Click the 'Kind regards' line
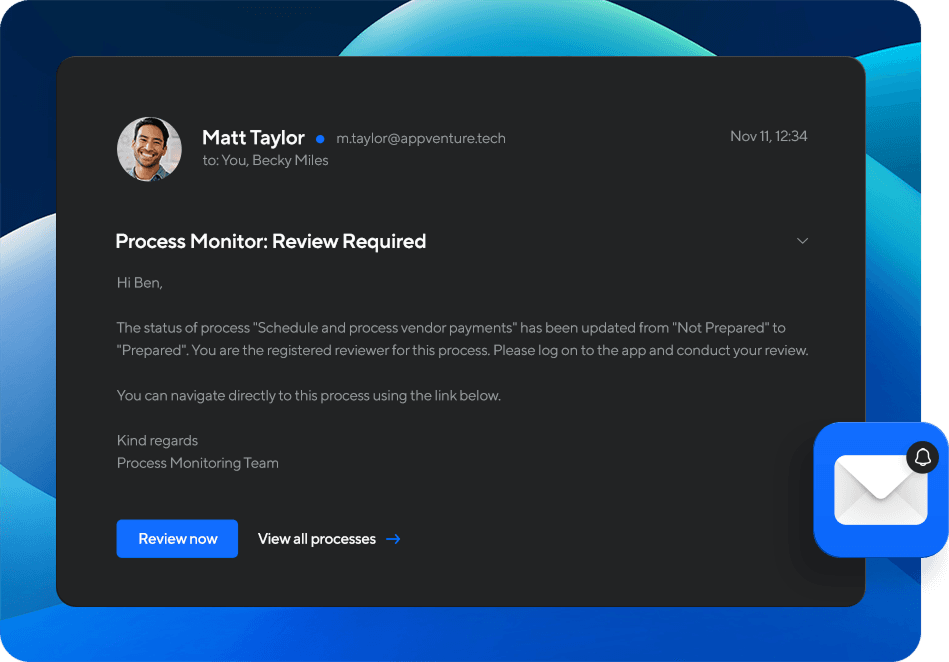Image resolution: width=949 pixels, height=662 pixels. (x=157, y=441)
